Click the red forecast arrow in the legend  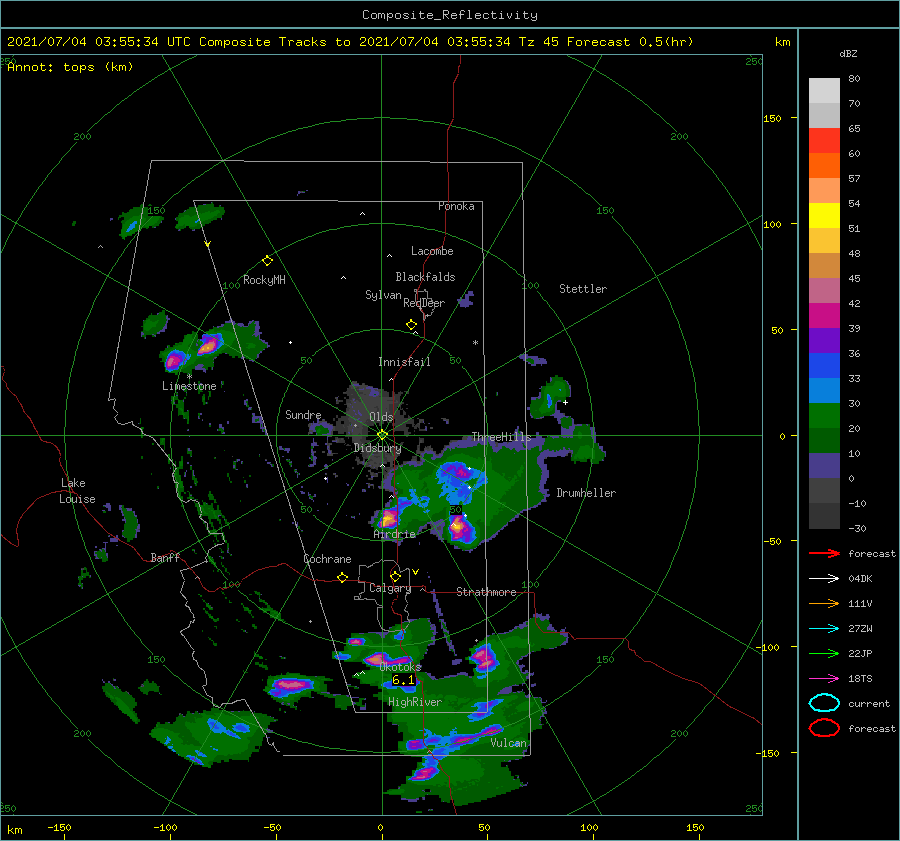pyautogui.click(x=824, y=553)
